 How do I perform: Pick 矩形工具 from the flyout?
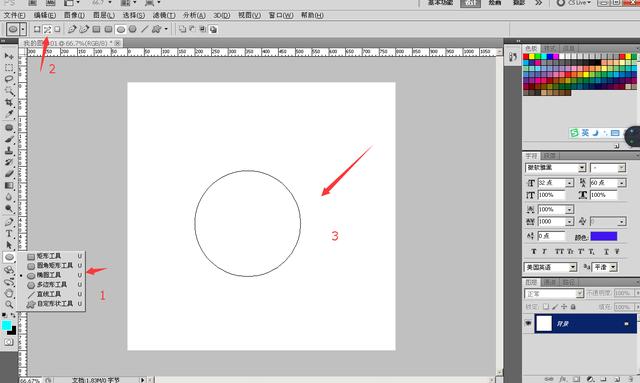(52, 256)
